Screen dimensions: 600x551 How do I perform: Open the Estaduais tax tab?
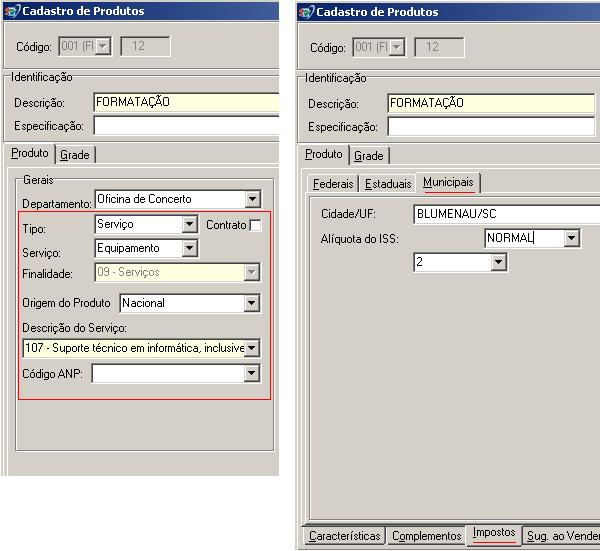[x=388, y=184]
